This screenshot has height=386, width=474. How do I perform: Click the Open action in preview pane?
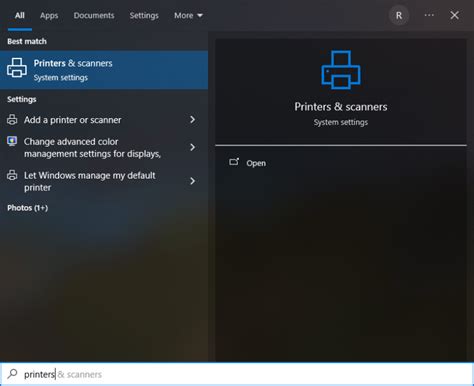[256, 163]
